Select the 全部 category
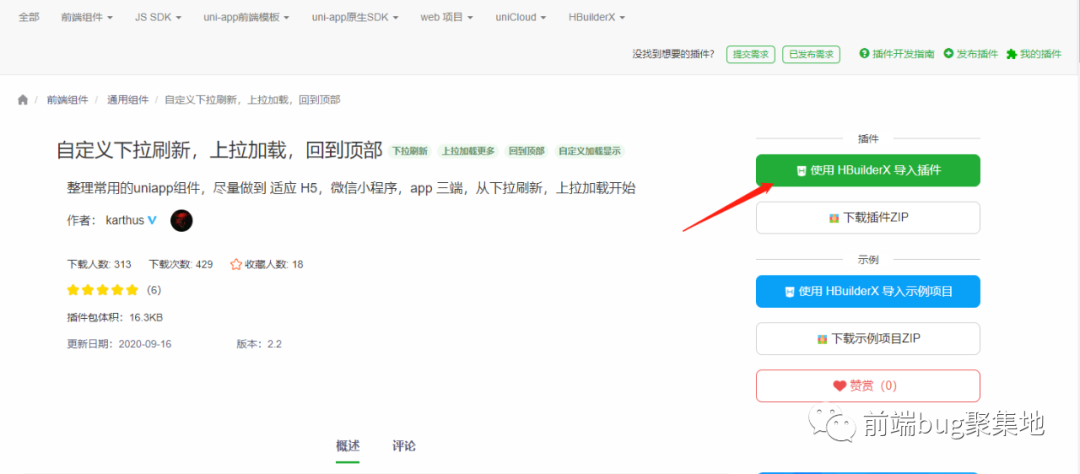This screenshot has width=1080, height=474. (x=29, y=17)
